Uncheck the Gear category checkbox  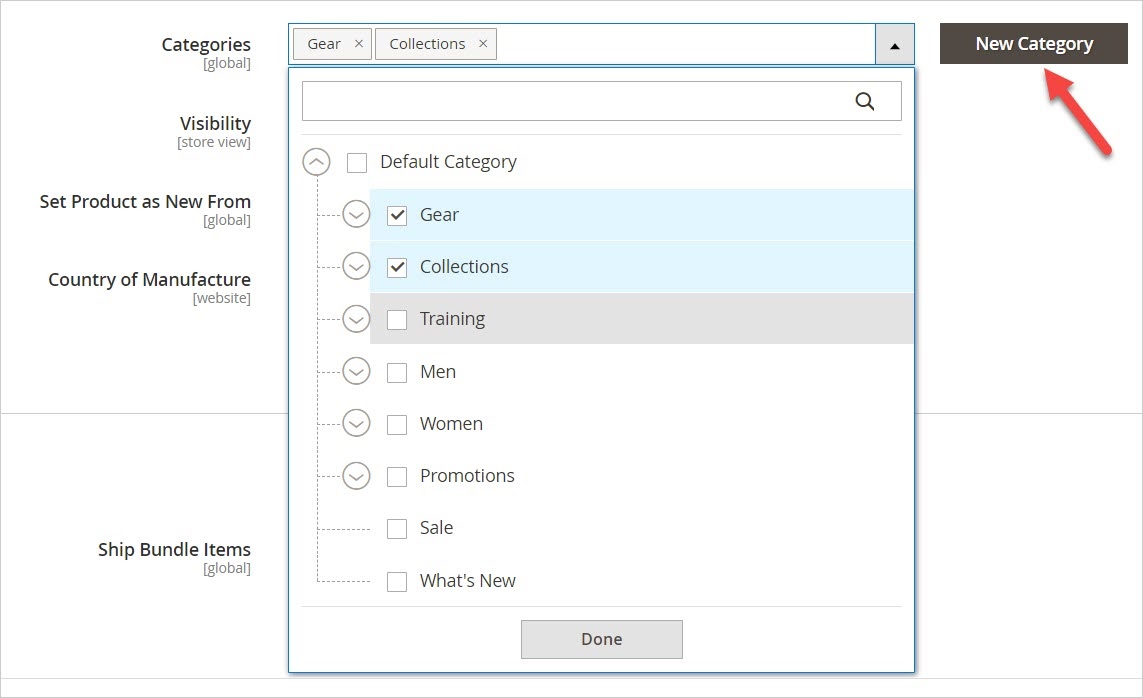[397, 215]
